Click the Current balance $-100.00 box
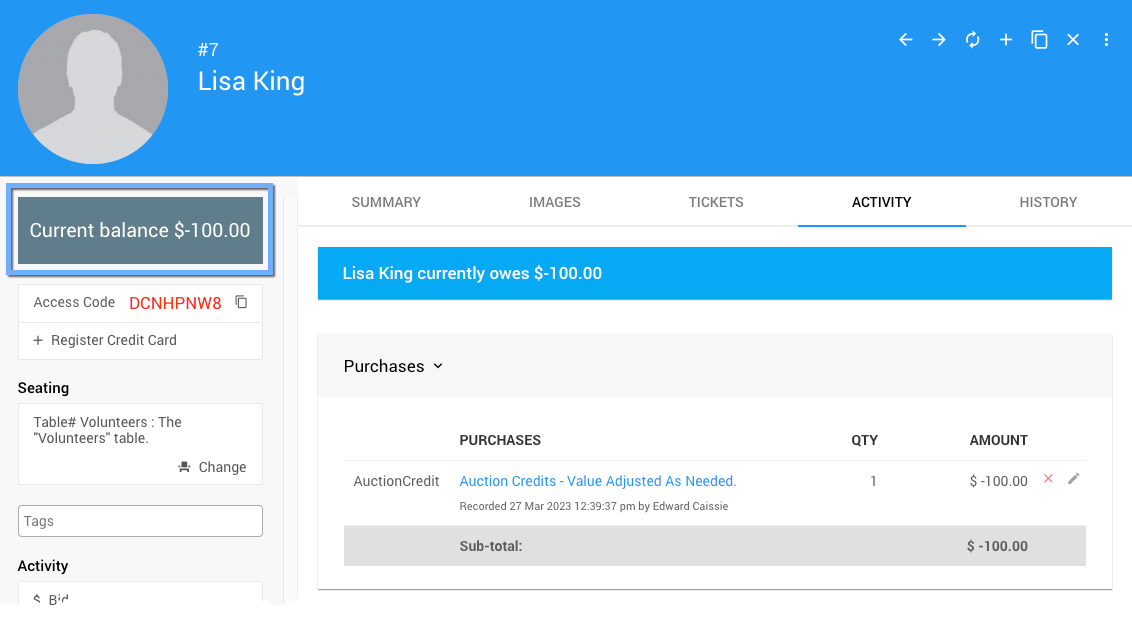Screen dimensions: 1132x634 pos(140,231)
